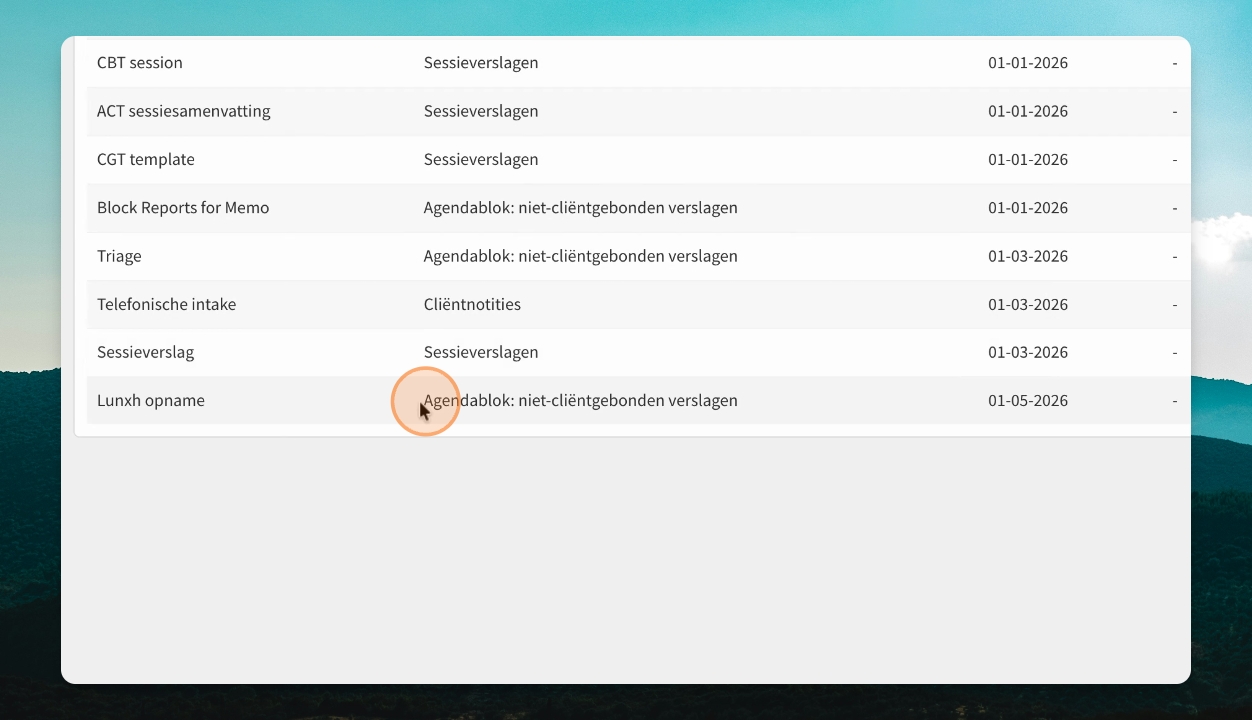This screenshot has height=720, width=1252.
Task: Click Agendablok type in Triage row
Action: pos(581,256)
